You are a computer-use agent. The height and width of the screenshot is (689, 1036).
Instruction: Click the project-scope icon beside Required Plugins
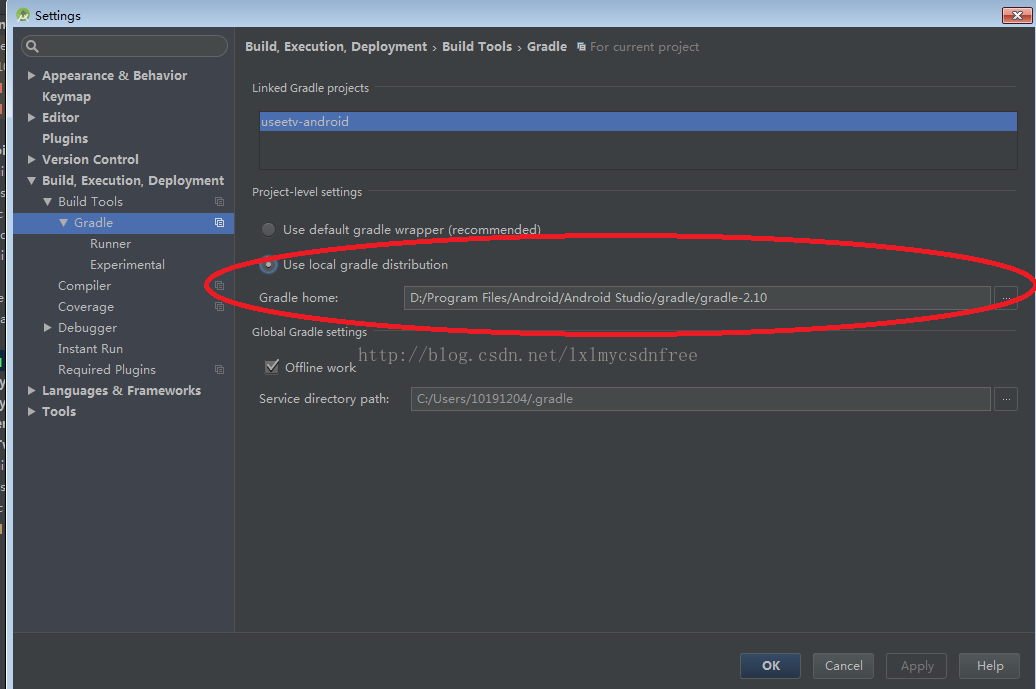click(x=219, y=370)
